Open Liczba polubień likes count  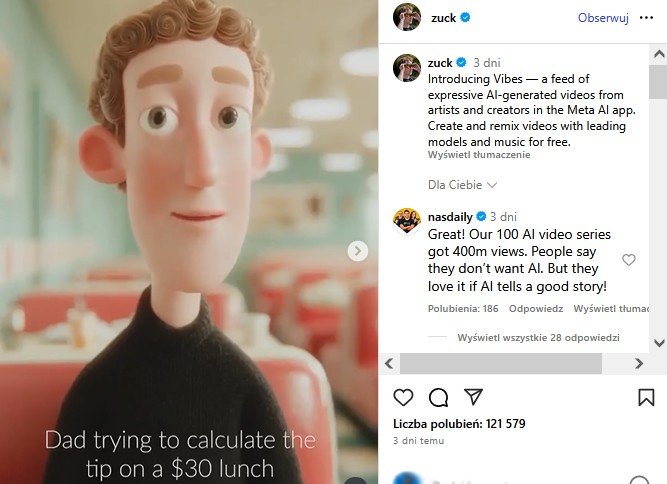(459, 424)
